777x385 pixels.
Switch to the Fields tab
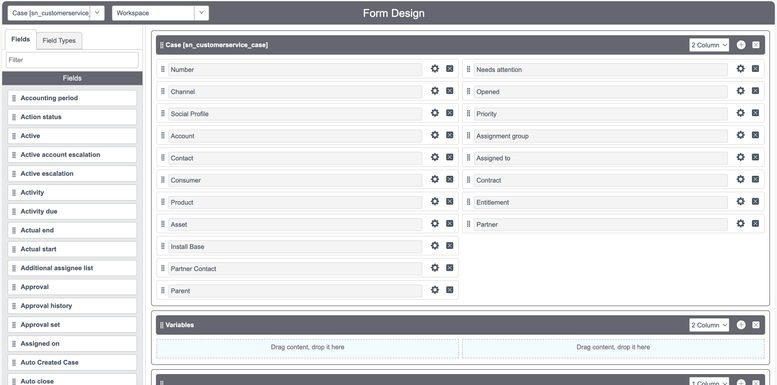pyautogui.click(x=20, y=40)
